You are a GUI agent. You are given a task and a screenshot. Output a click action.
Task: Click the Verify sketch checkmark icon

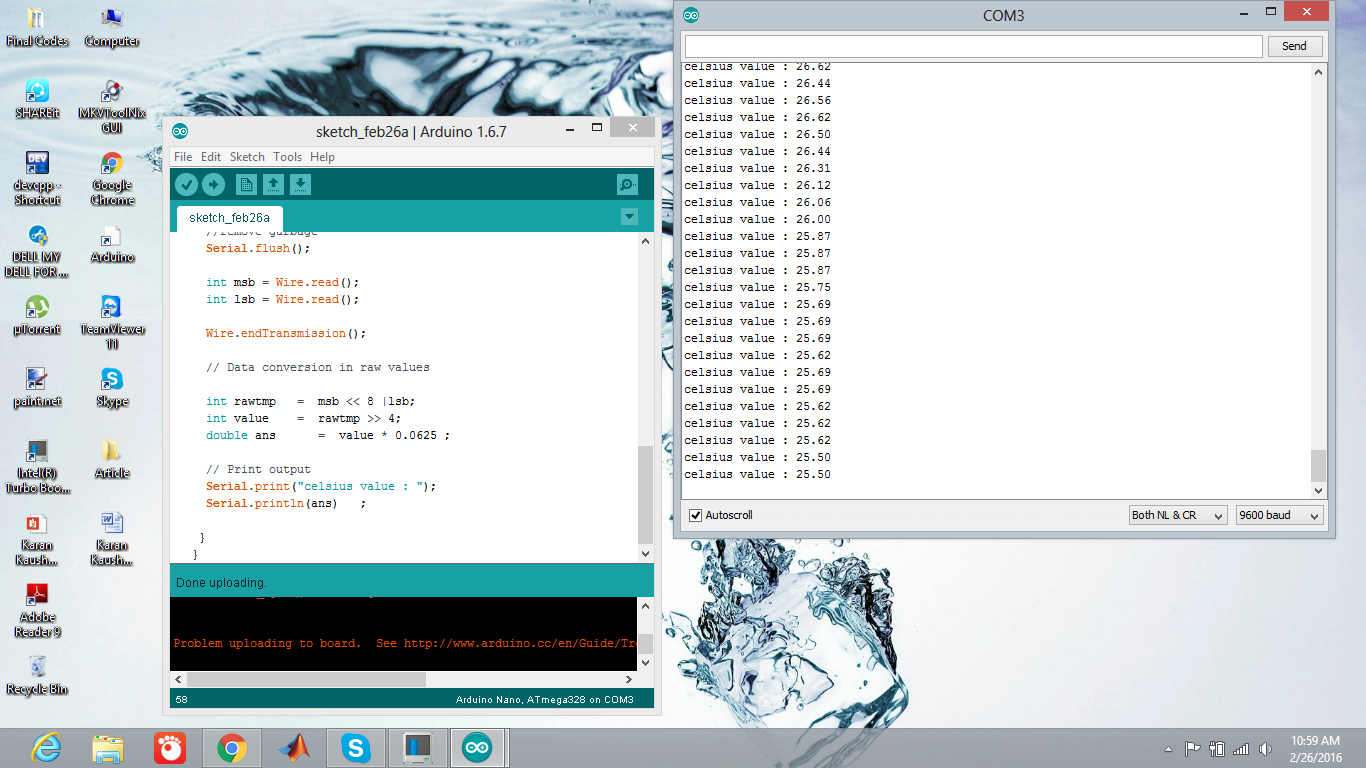tap(186, 184)
